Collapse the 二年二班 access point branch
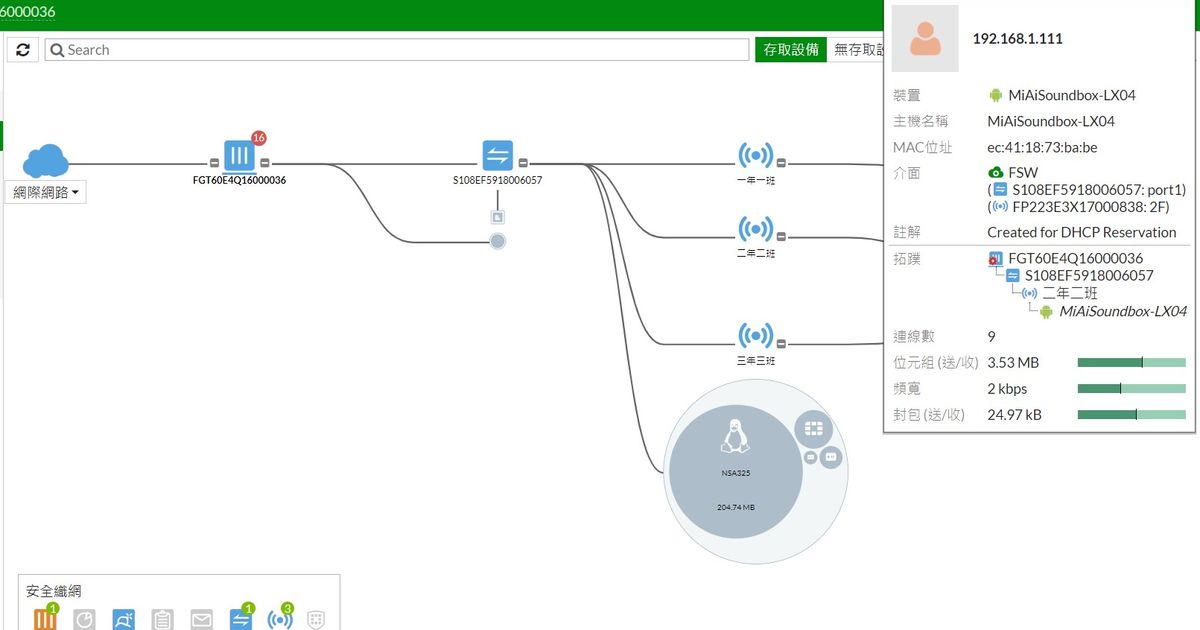The height and width of the screenshot is (630, 1200). click(782, 236)
